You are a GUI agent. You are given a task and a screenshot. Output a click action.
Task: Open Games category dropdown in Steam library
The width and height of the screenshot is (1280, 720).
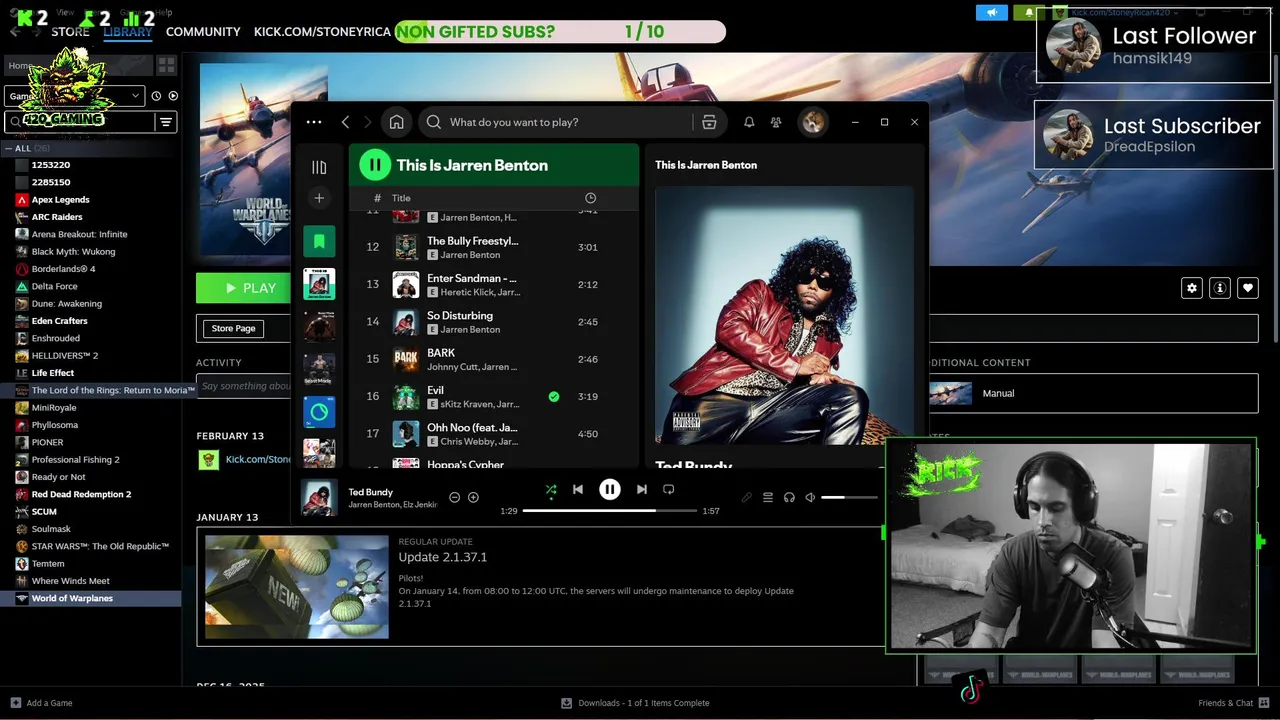coord(75,96)
